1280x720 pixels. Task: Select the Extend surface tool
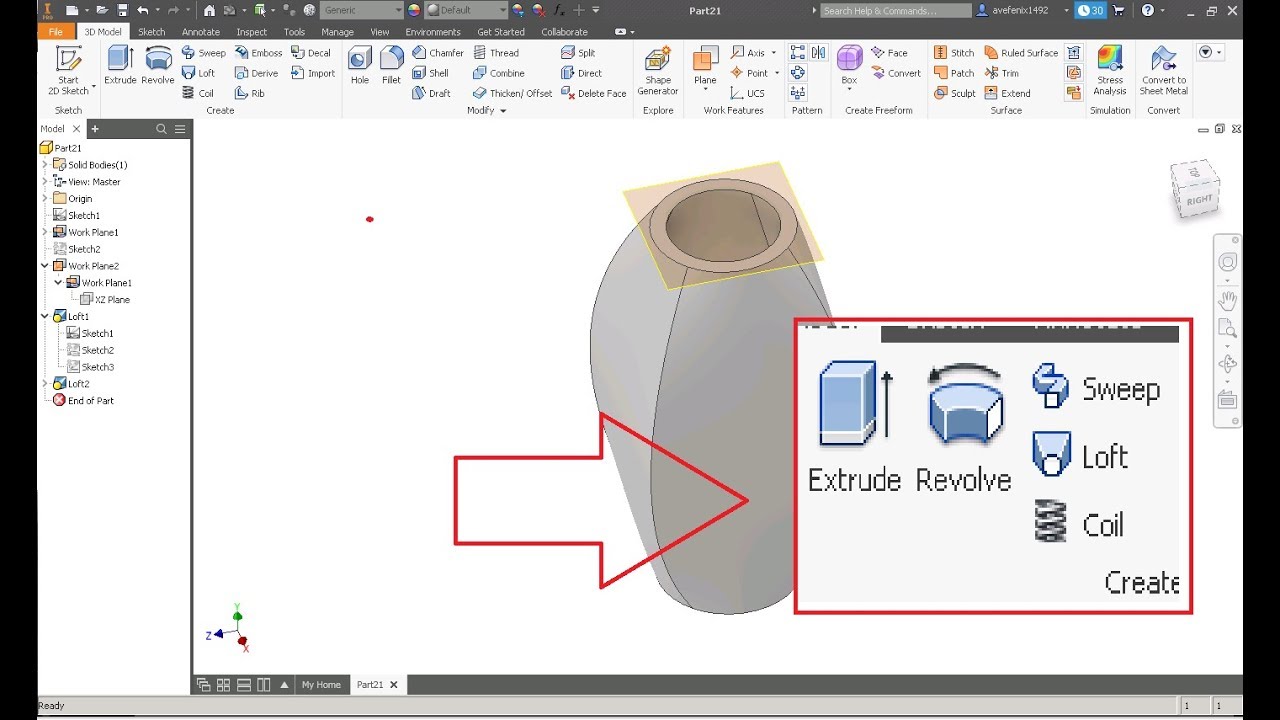(1008, 93)
